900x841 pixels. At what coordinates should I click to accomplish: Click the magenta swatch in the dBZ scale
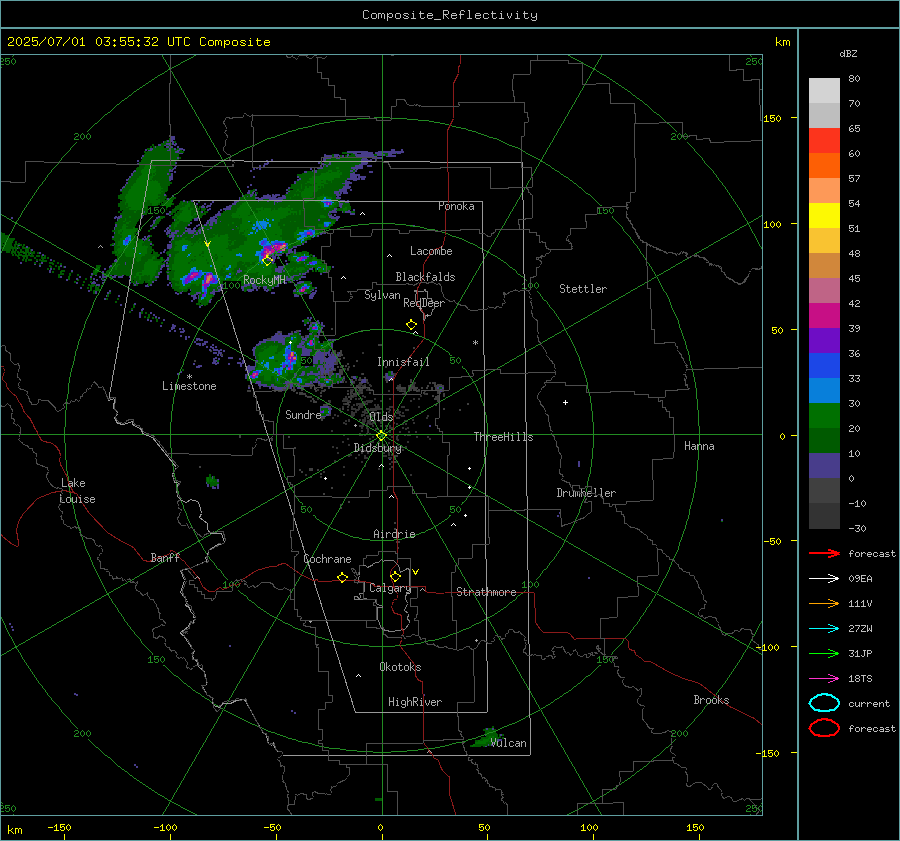(824, 316)
